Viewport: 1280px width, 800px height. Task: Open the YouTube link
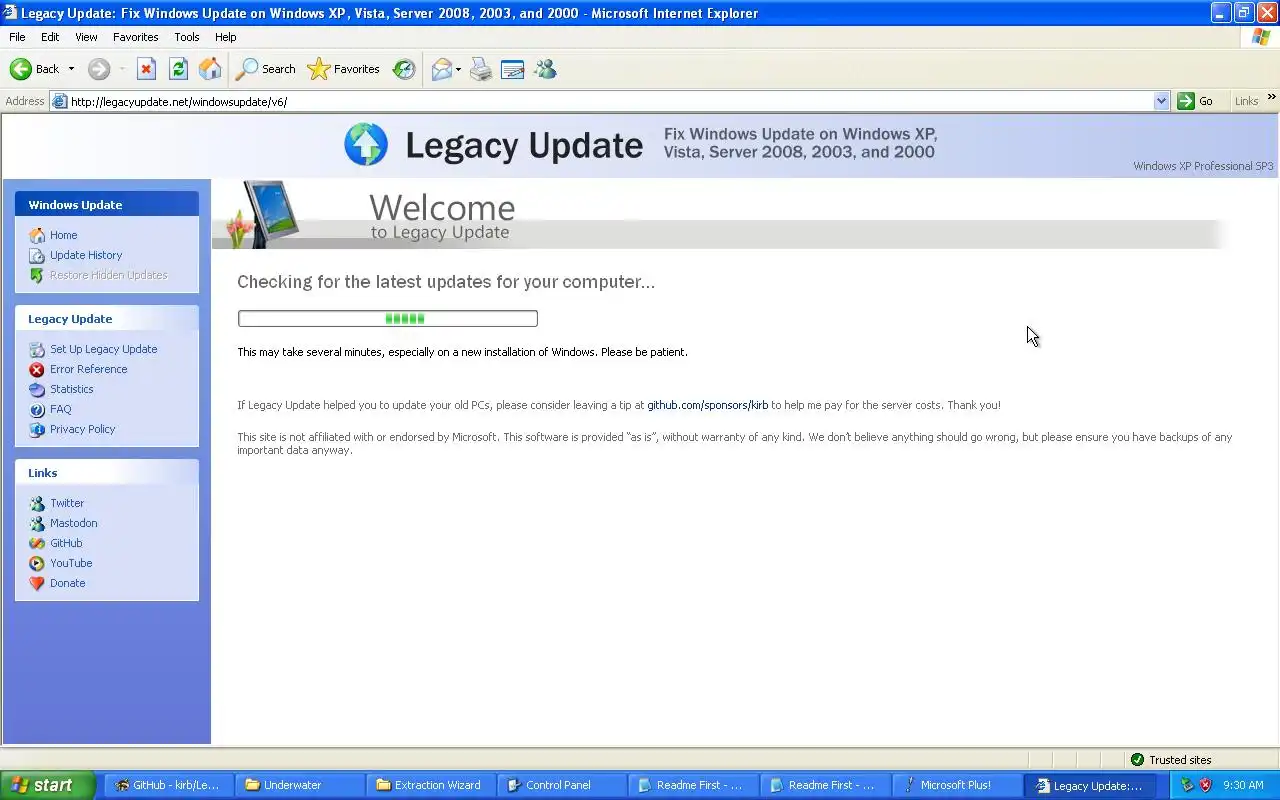(x=71, y=563)
